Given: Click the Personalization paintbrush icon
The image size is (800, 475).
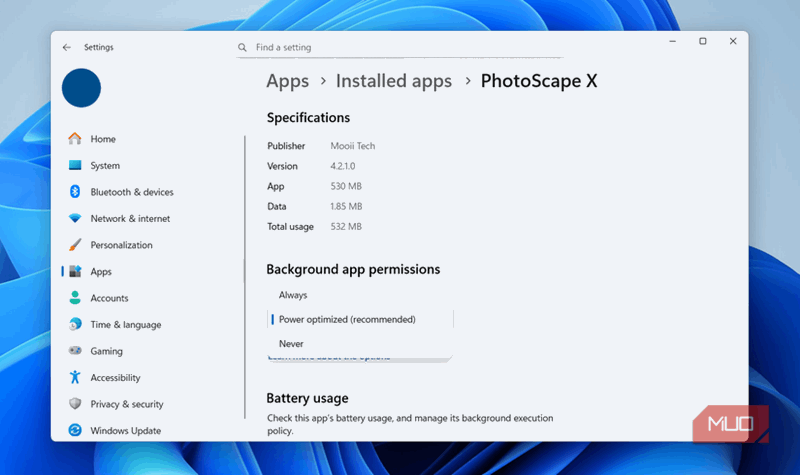Looking at the screenshot, I should (75, 245).
